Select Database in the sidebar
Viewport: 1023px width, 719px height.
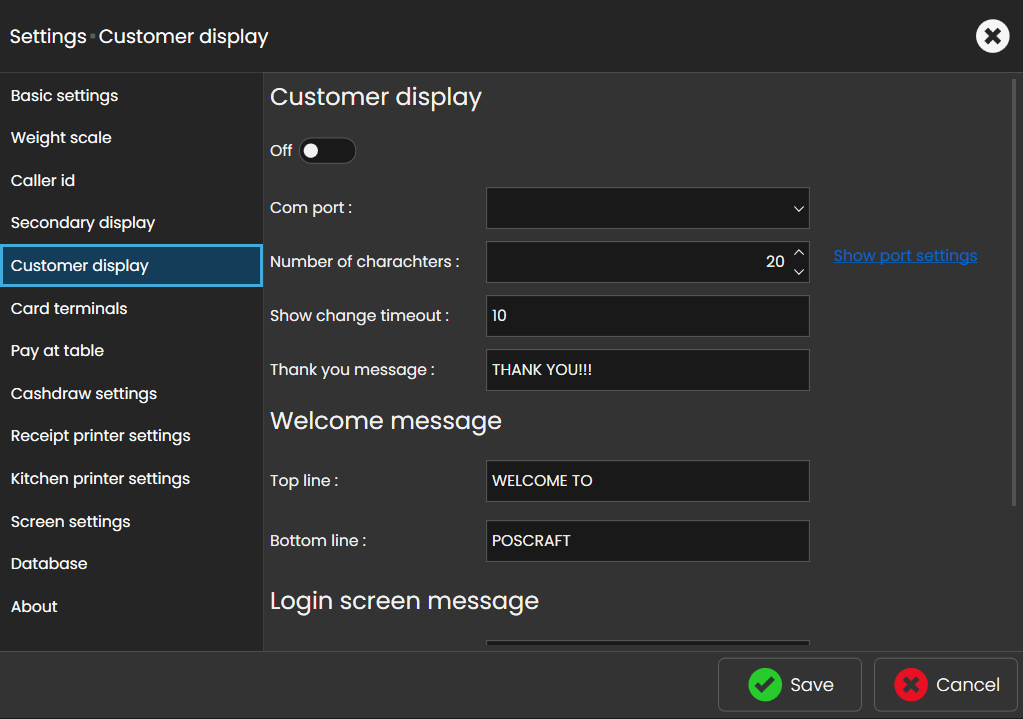pyautogui.click(x=49, y=564)
